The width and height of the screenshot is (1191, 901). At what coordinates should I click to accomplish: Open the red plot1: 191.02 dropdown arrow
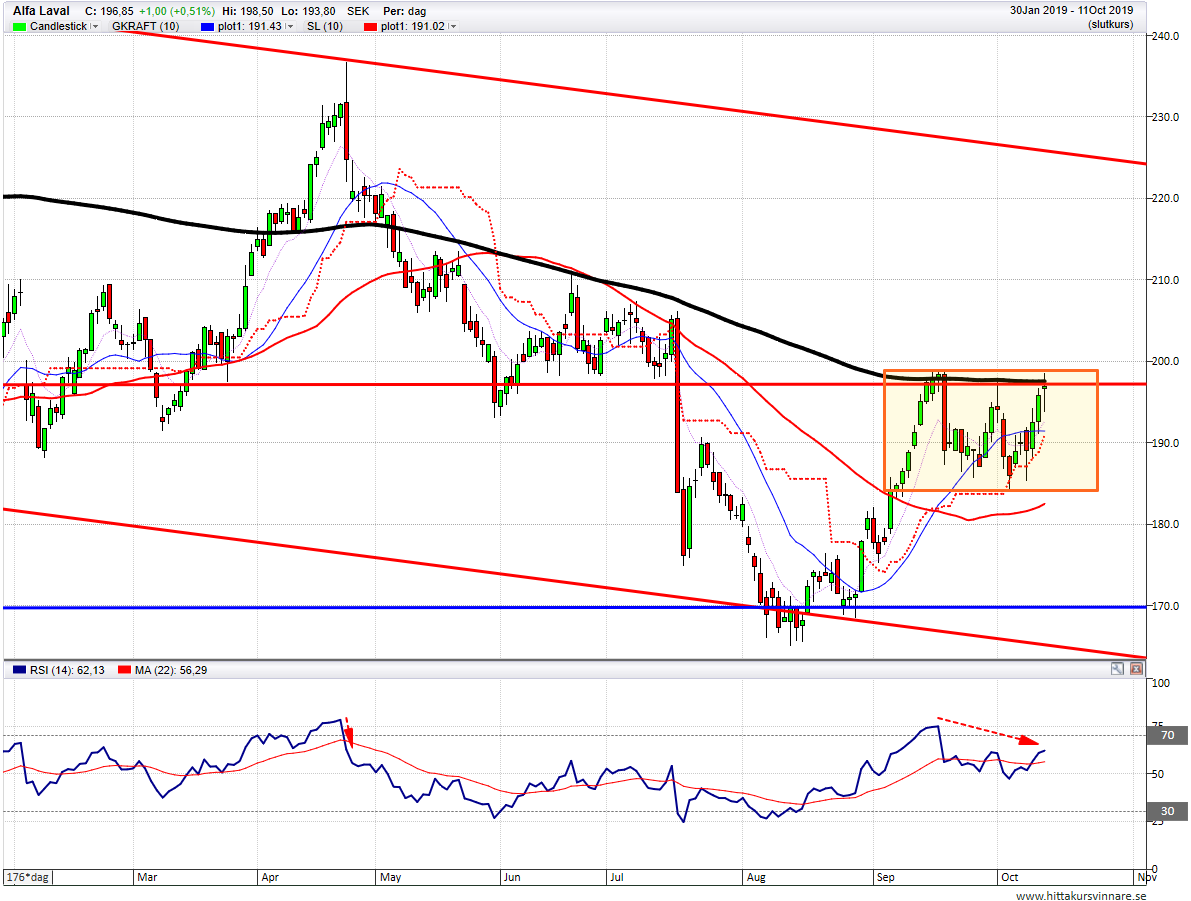click(453, 26)
